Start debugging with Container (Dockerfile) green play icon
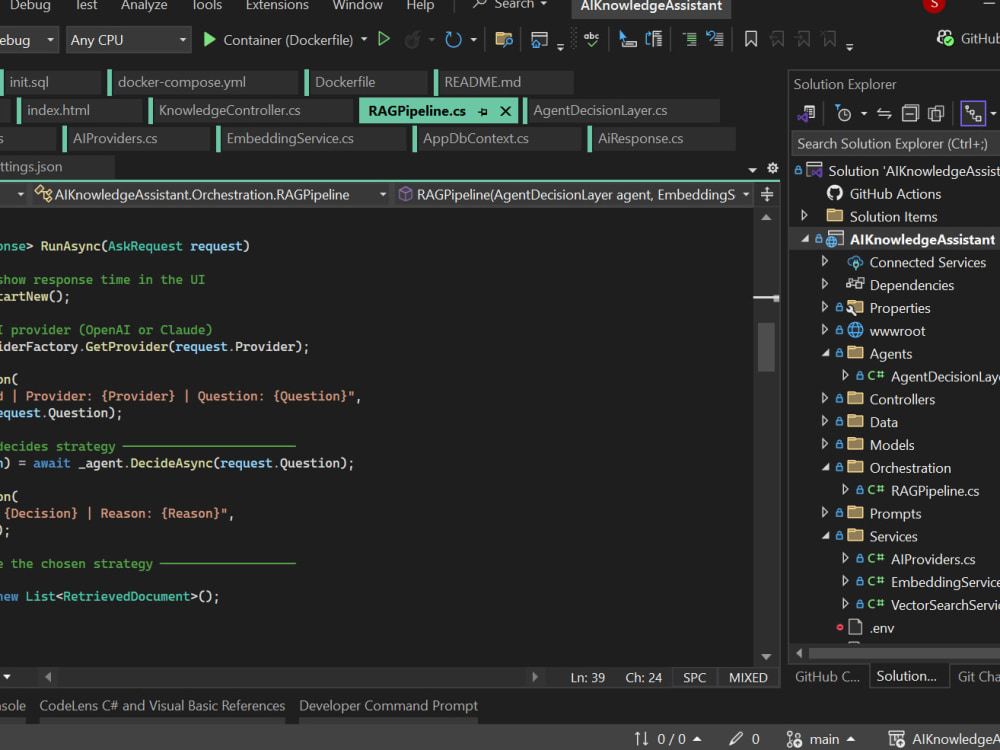 pos(209,40)
